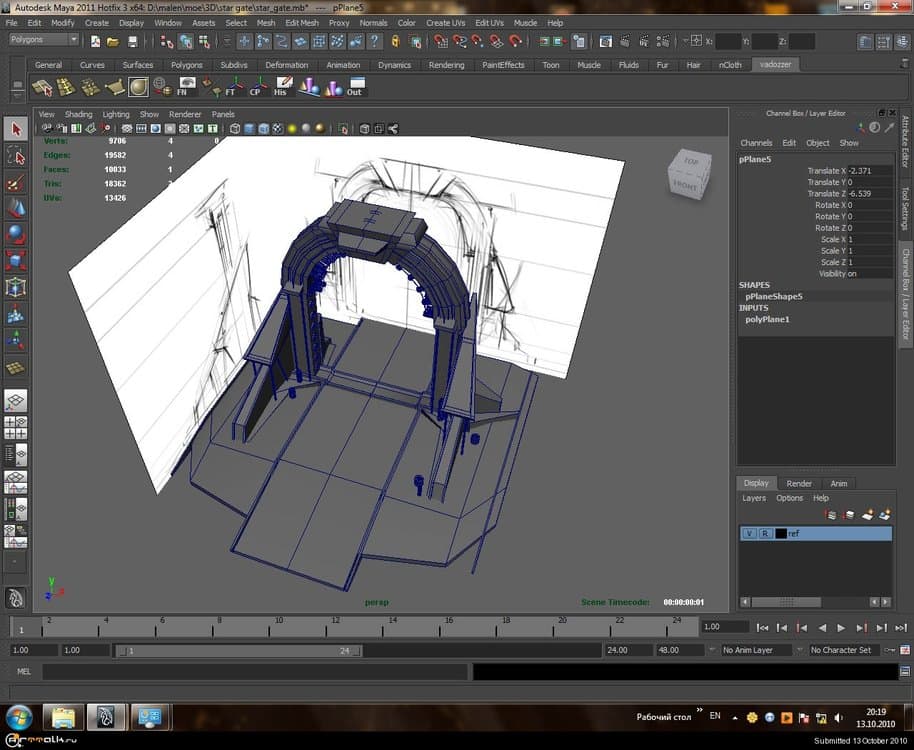914x750 pixels.
Task: Activate the Lasso select tool
Action: 16,156
